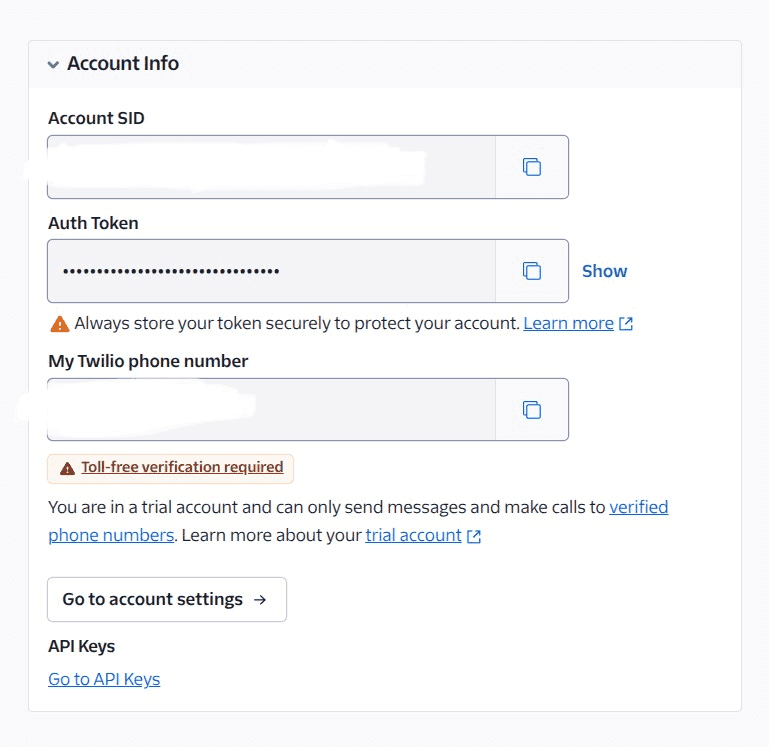Collapse the Account Info section chevron
The image size is (769, 747).
53,64
